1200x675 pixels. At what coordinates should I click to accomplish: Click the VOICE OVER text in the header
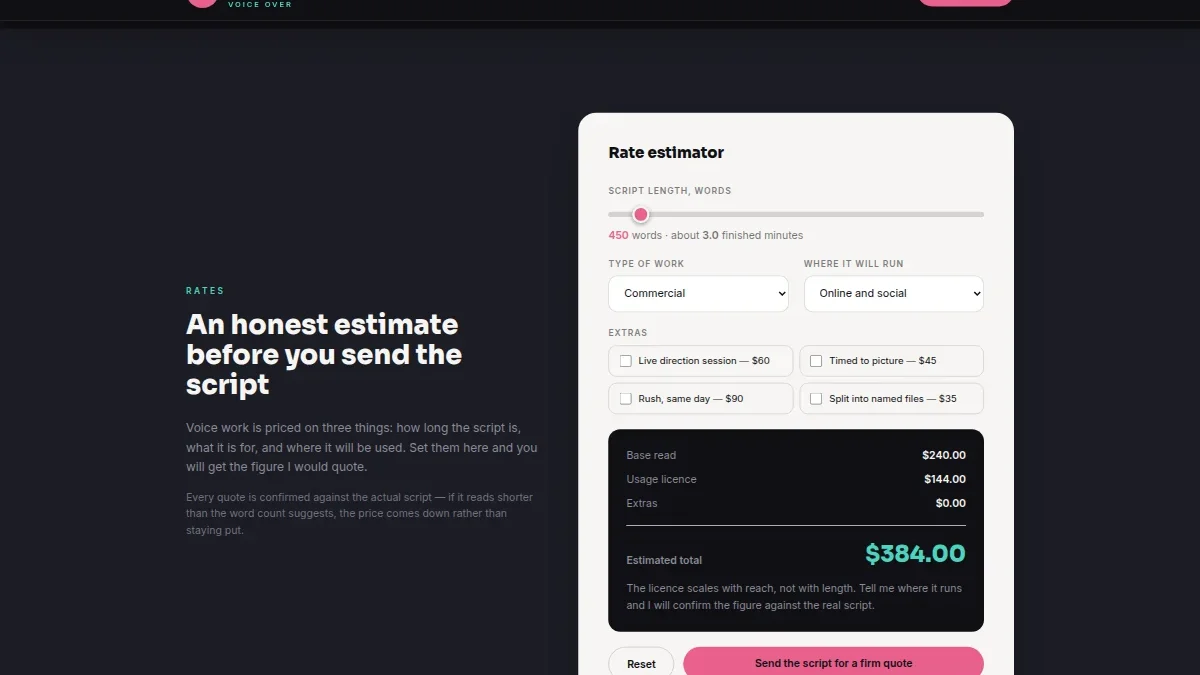click(260, 5)
